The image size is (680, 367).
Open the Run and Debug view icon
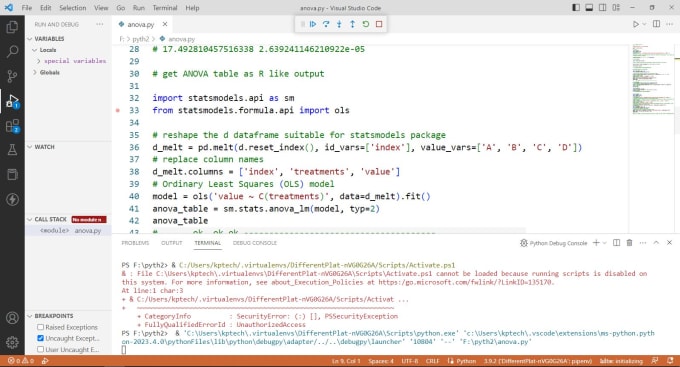(12, 102)
